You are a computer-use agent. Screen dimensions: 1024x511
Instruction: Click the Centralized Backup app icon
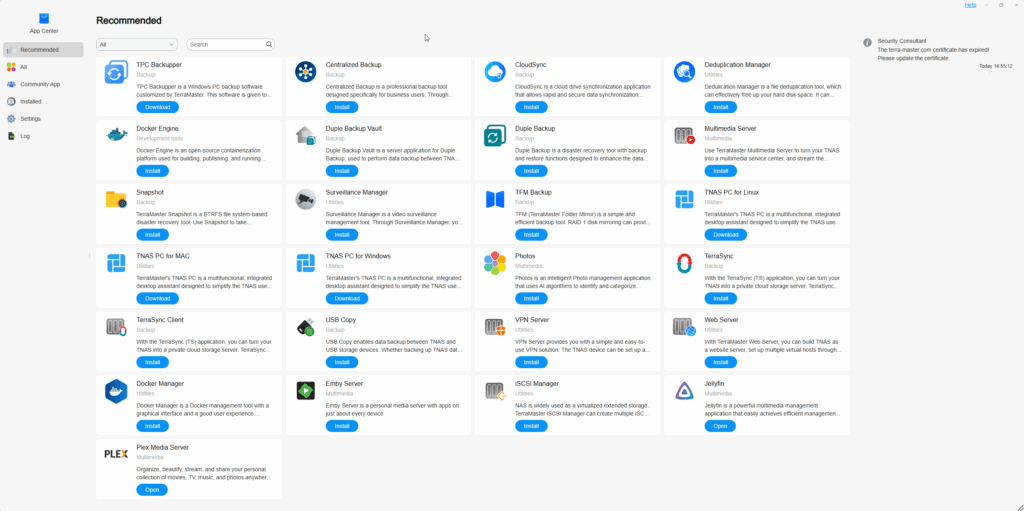pyautogui.click(x=306, y=72)
